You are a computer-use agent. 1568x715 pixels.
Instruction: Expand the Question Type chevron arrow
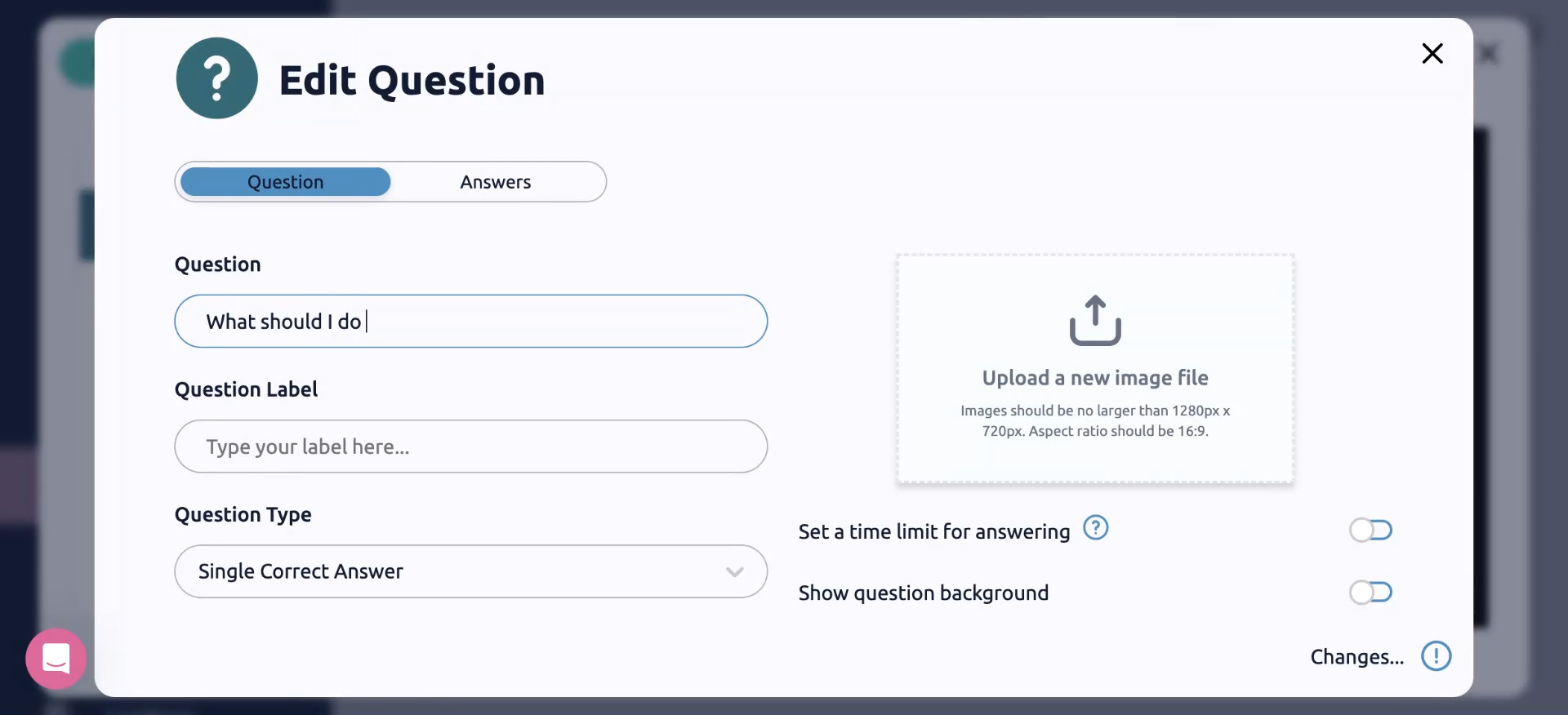pyautogui.click(x=734, y=572)
